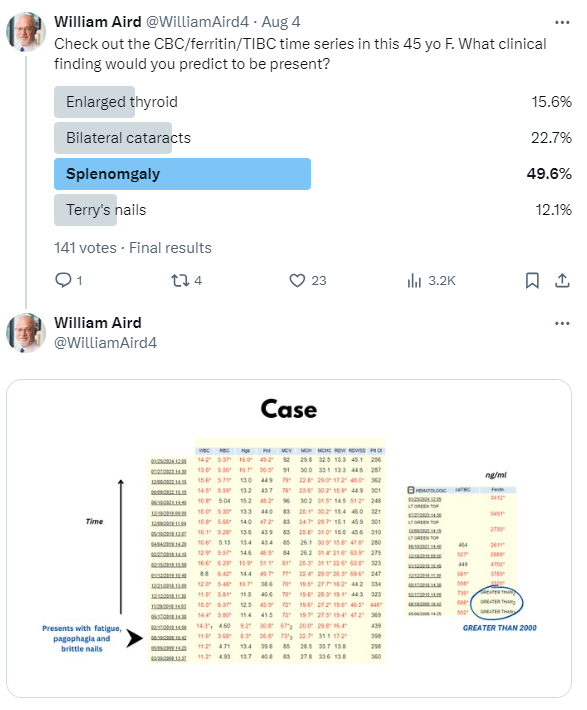Open the view analytics bar-chart icon
Viewport: 587px width, 710px height.
pyautogui.click(x=414, y=280)
